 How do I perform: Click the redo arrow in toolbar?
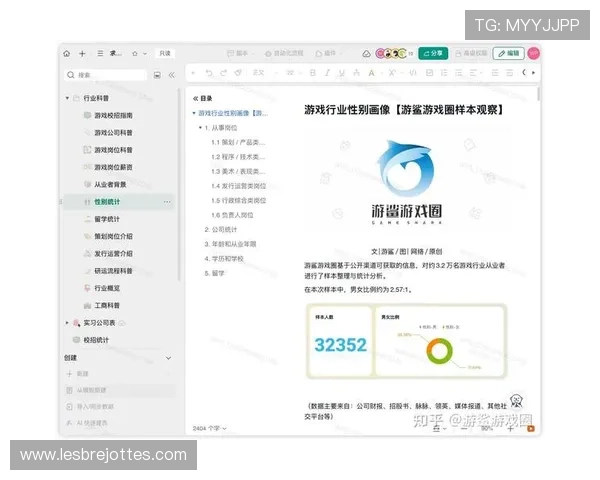click(x=223, y=73)
